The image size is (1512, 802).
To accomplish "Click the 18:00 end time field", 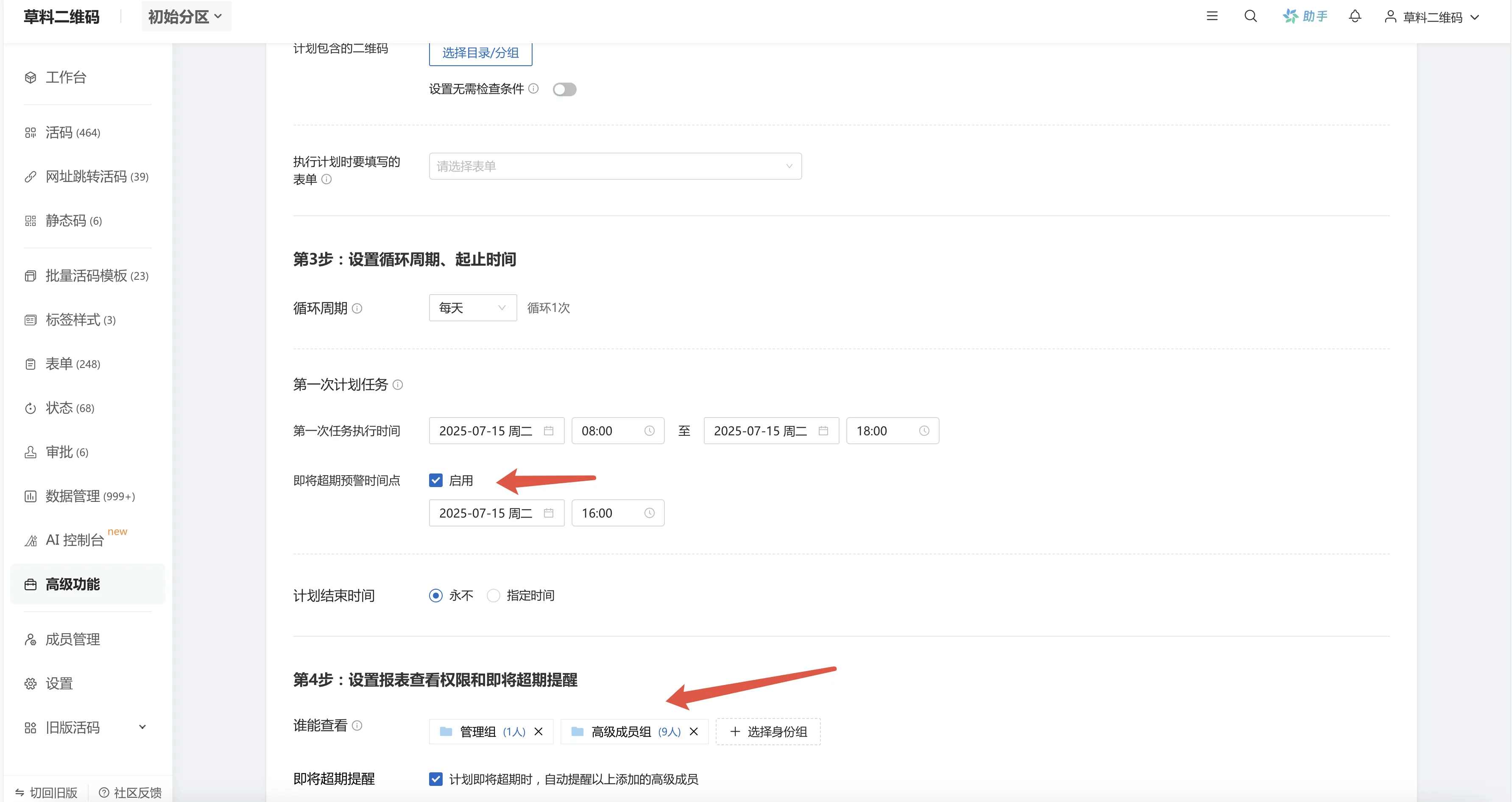I will (x=893, y=431).
